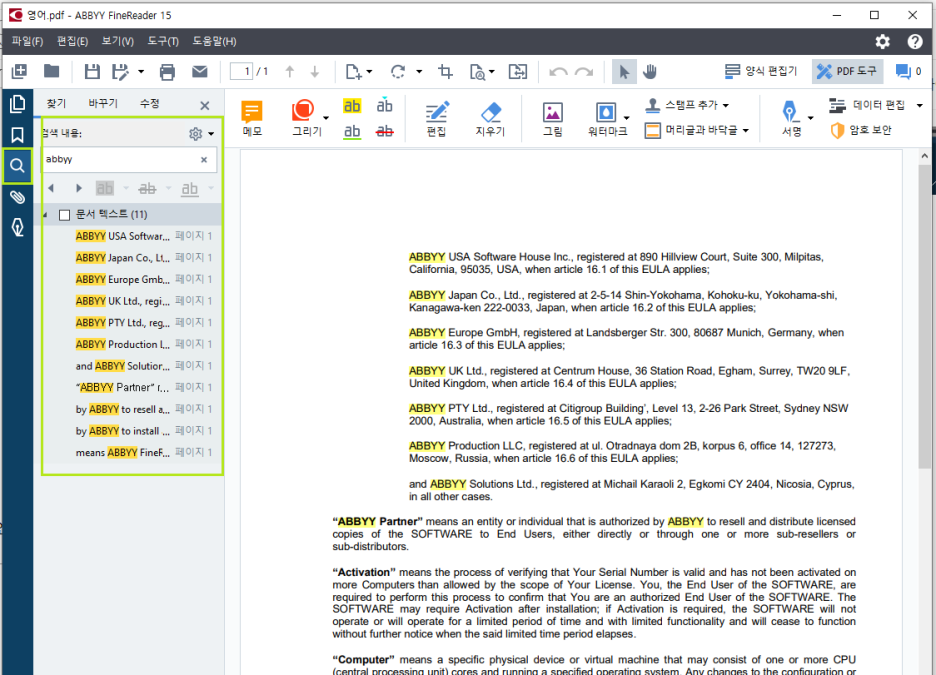The image size is (936, 675).
Task: Open a file with the folder icon
Action: [x=51, y=72]
